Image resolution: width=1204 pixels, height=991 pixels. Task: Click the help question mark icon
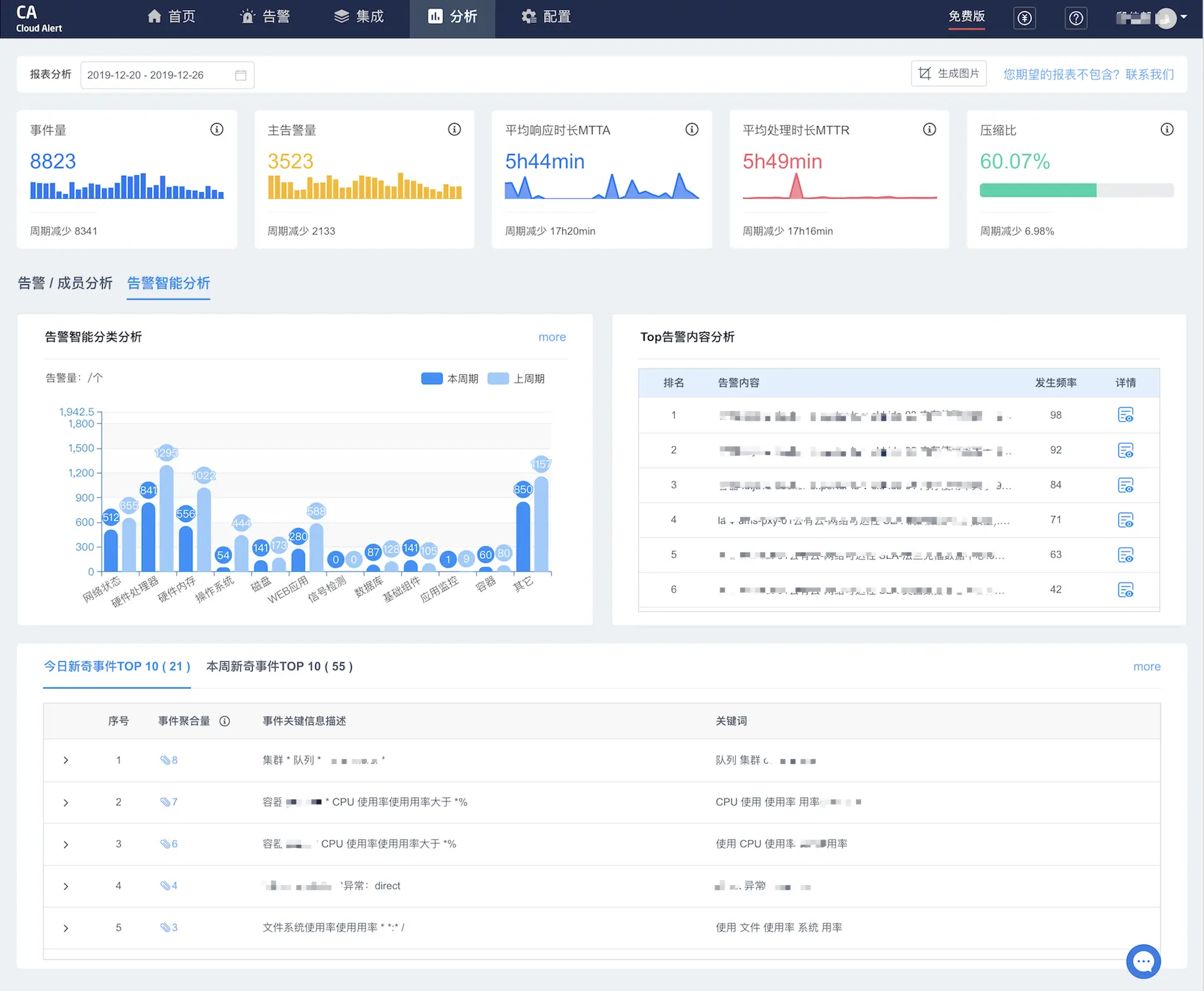[x=1076, y=18]
